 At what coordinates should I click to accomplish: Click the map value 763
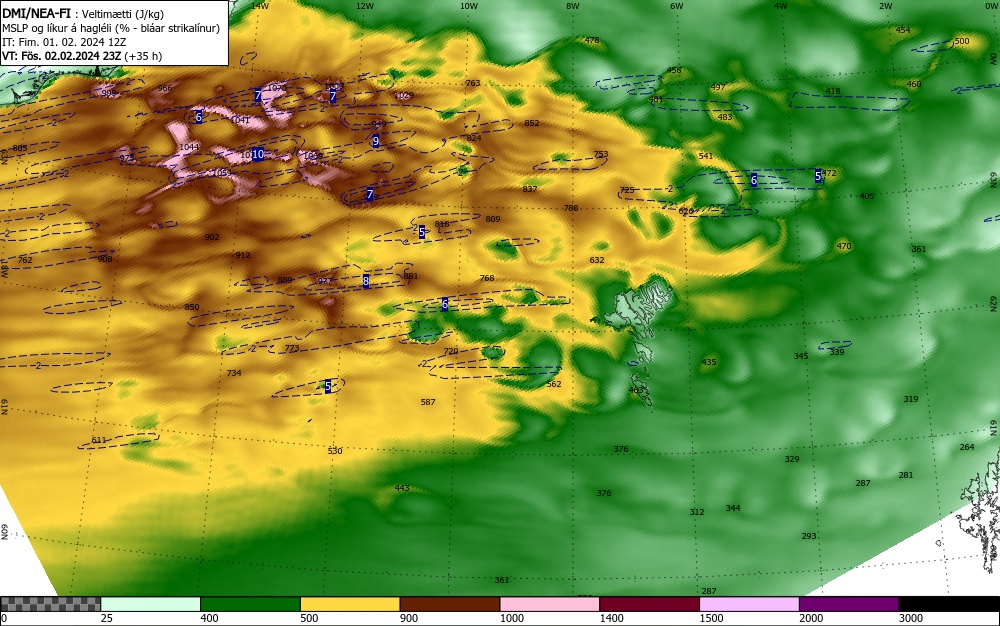(473, 83)
